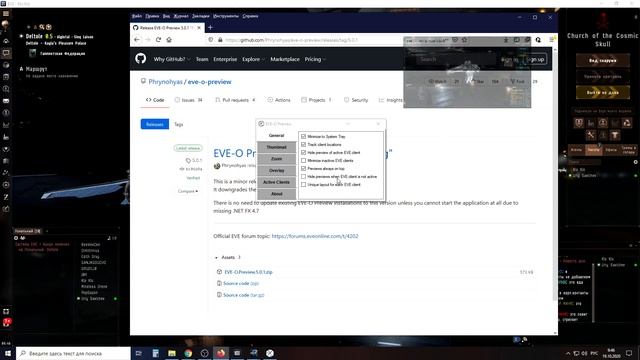
Task: Click the shield-shaped icon in station services
Action: click(x=579, y=123)
